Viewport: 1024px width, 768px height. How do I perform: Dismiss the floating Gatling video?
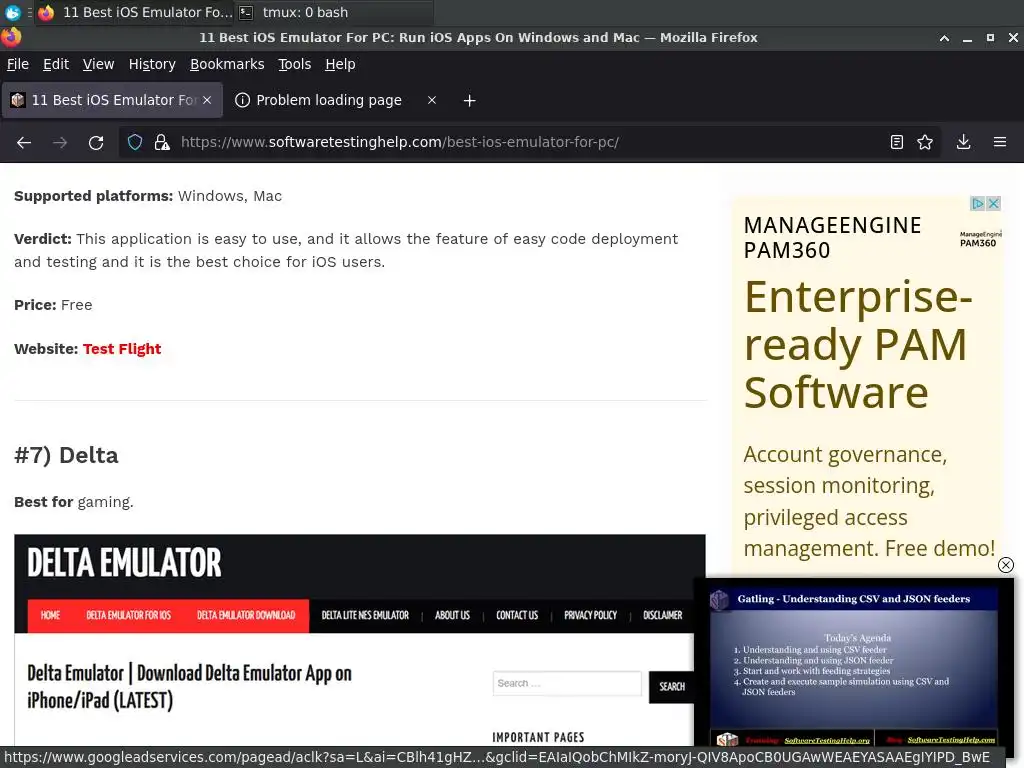tap(1006, 565)
